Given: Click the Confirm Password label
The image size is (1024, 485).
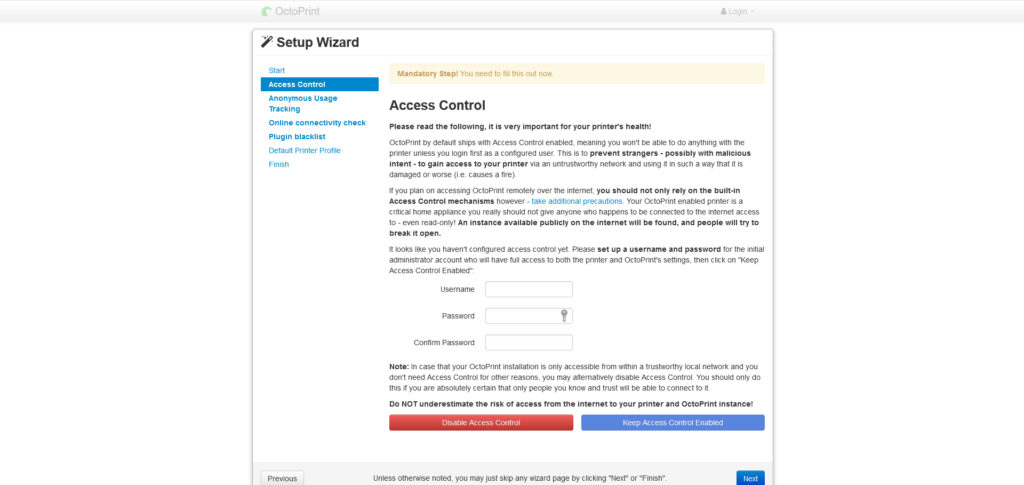Looking at the screenshot, I should [444, 343].
